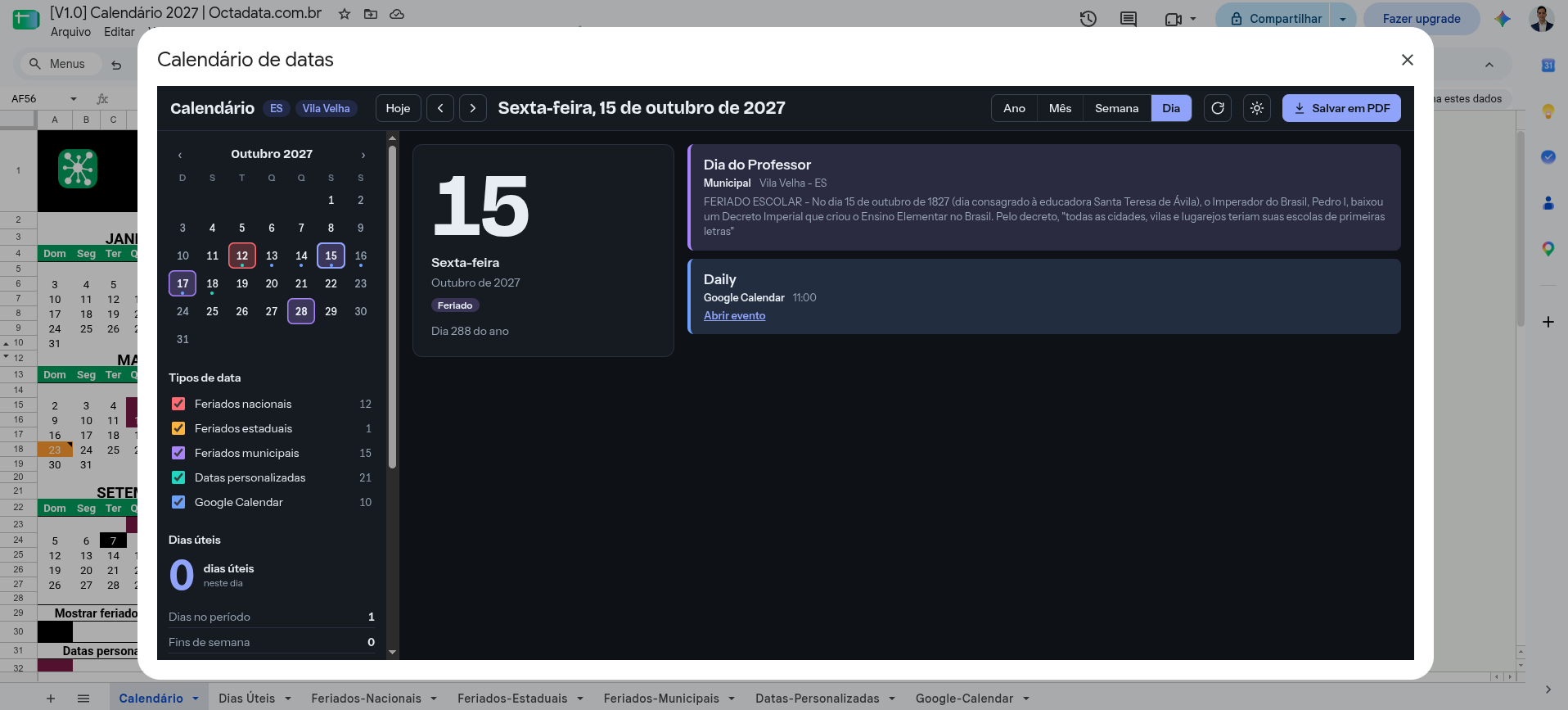Click the refresh calendar icon

coord(1218,108)
